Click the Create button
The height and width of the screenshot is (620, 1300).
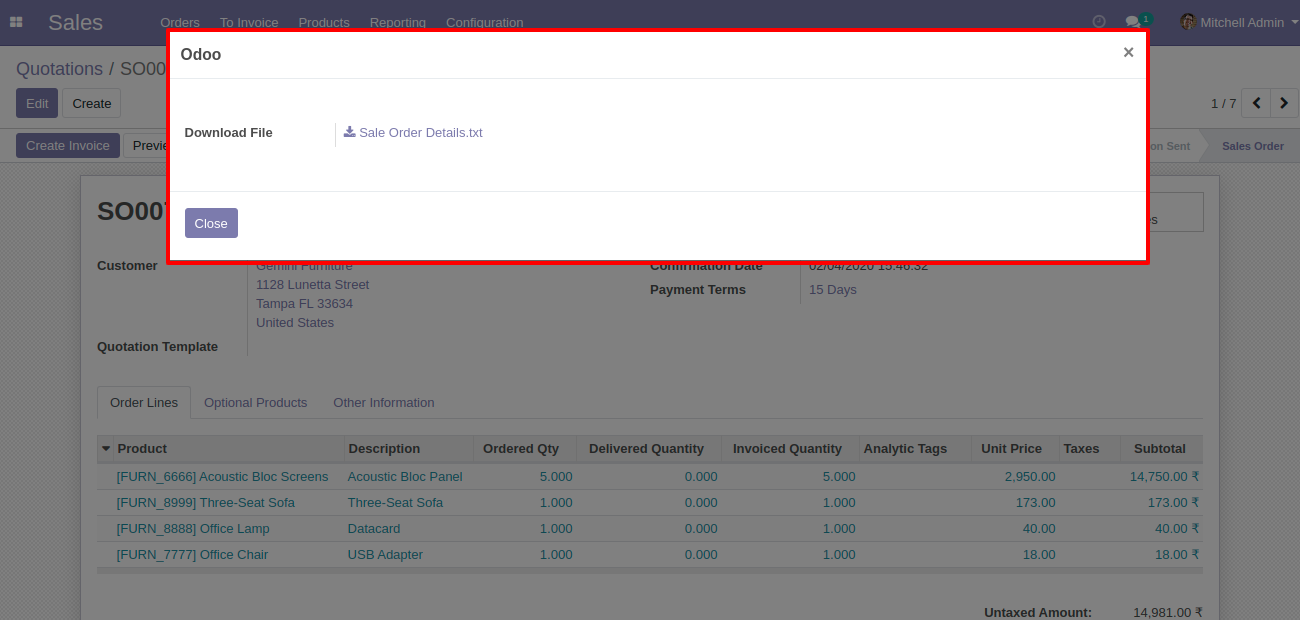(x=92, y=103)
